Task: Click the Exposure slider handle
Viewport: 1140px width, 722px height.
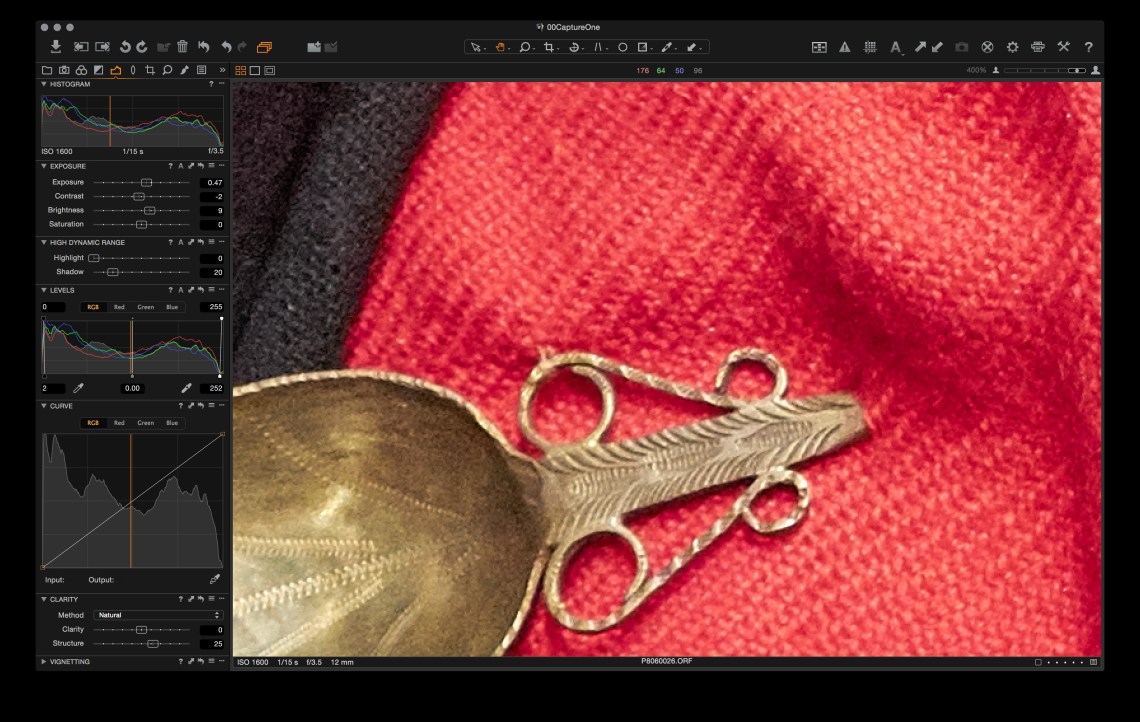Action: point(146,183)
